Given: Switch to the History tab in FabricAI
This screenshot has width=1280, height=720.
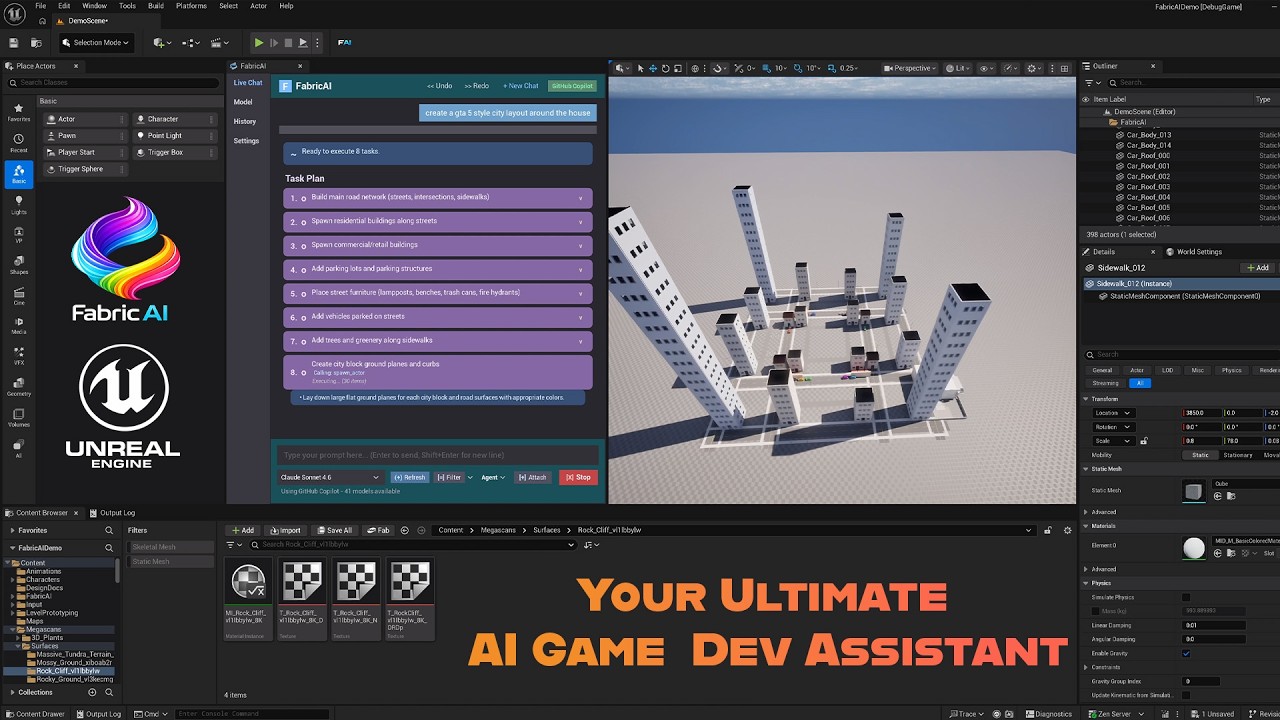Looking at the screenshot, I should (245, 121).
